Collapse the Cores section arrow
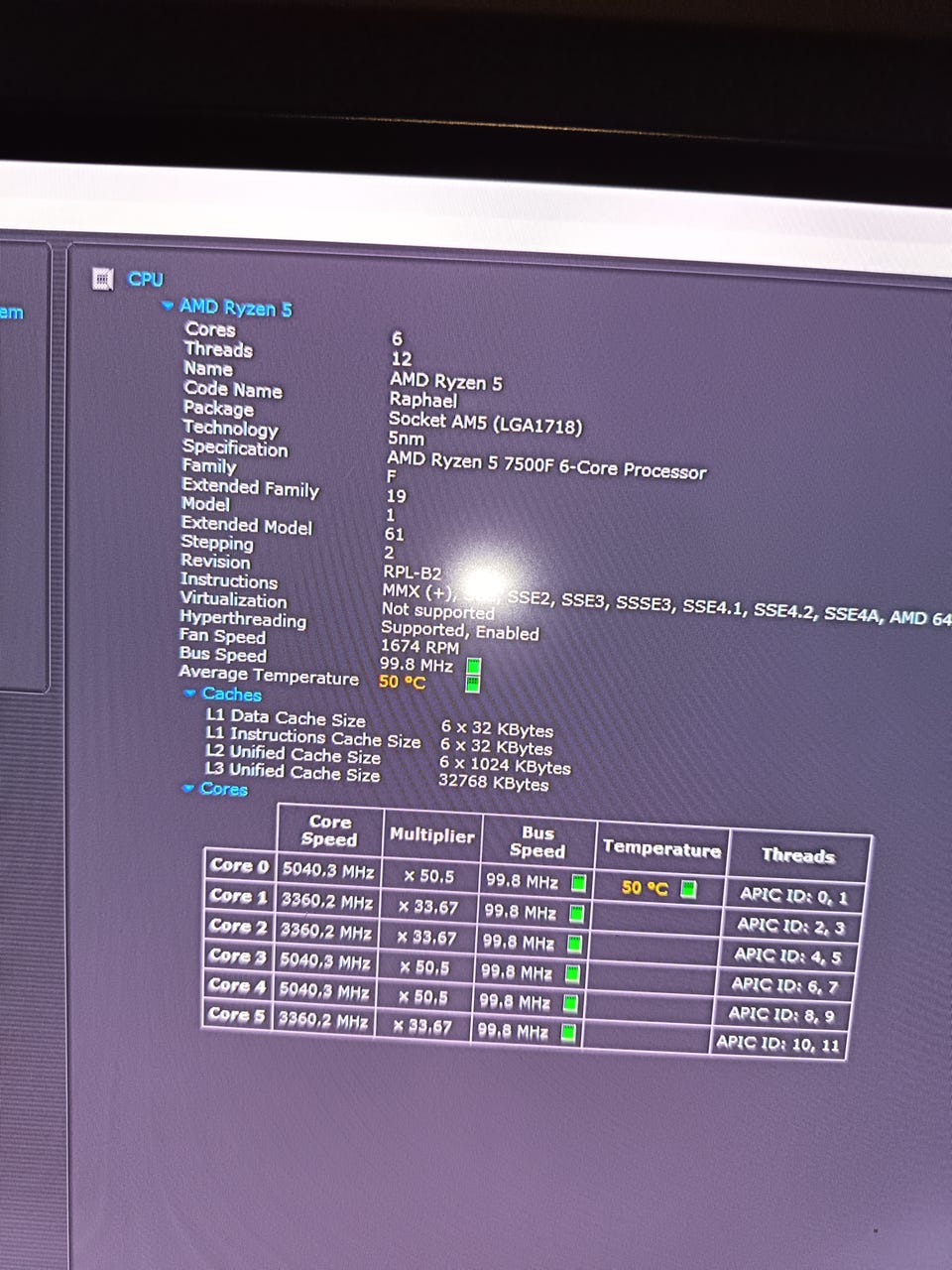This screenshot has height=1270, width=952. pyautogui.click(x=187, y=788)
